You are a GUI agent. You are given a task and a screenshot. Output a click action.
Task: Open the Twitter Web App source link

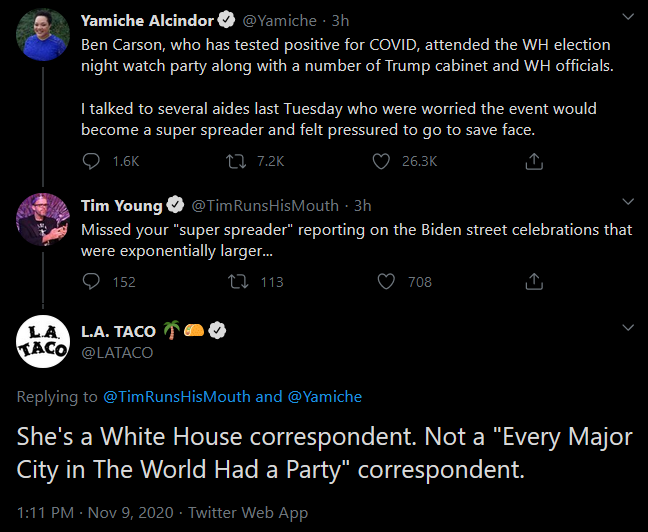(248, 513)
